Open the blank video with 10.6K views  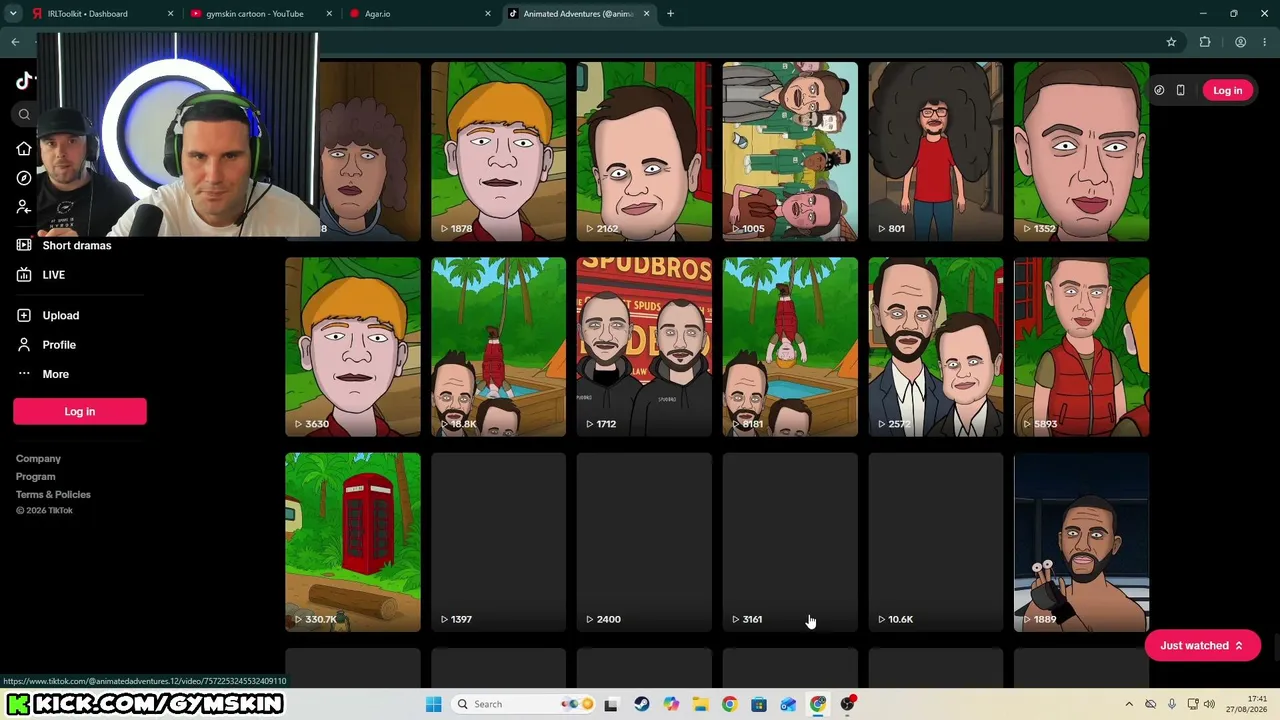(x=936, y=542)
